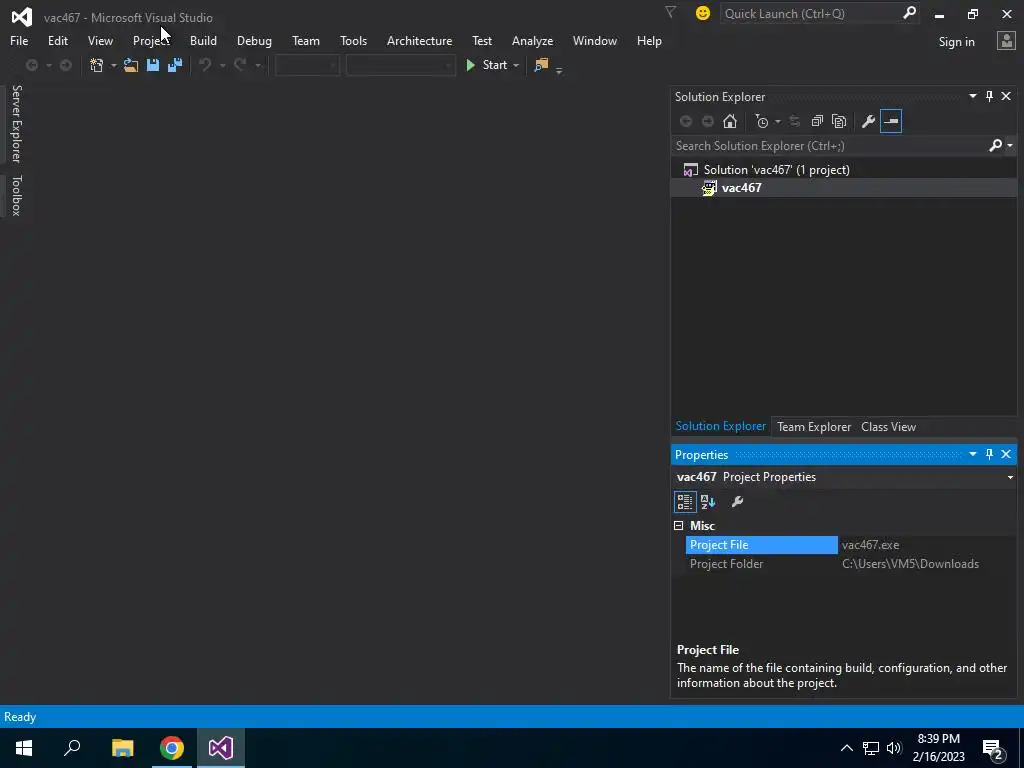Click the Sign in link
The width and height of the screenshot is (1024, 768).
click(x=956, y=42)
